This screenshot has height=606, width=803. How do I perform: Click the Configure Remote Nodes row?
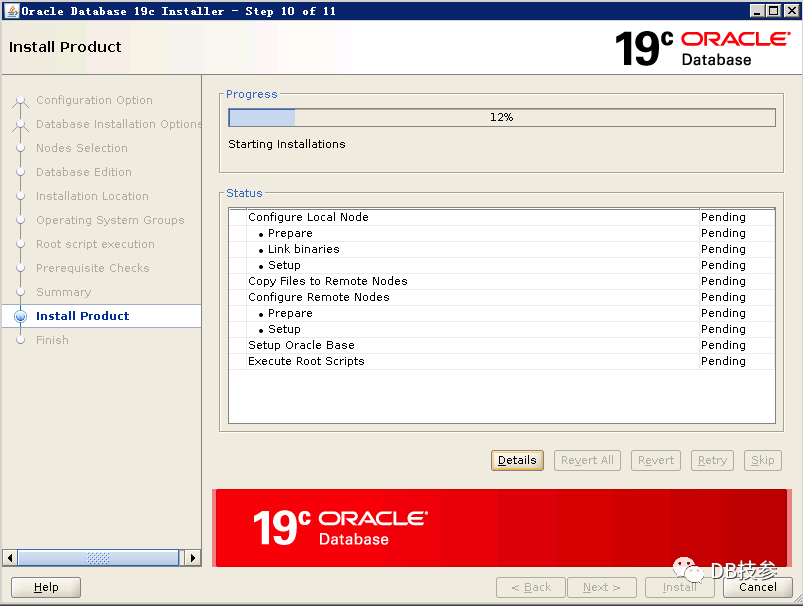pyautogui.click(x=318, y=297)
